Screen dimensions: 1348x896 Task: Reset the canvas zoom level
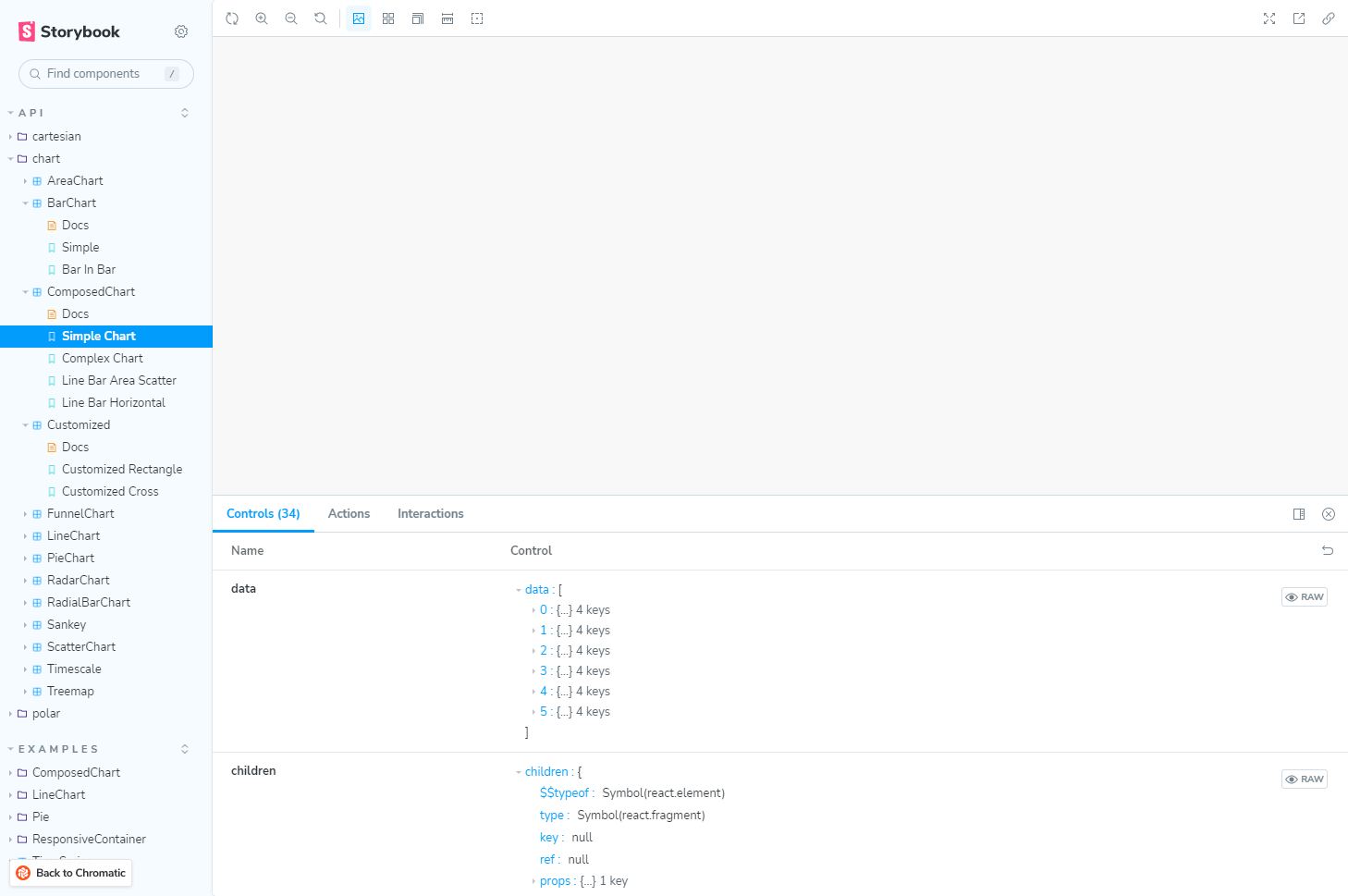[x=321, y=18]
